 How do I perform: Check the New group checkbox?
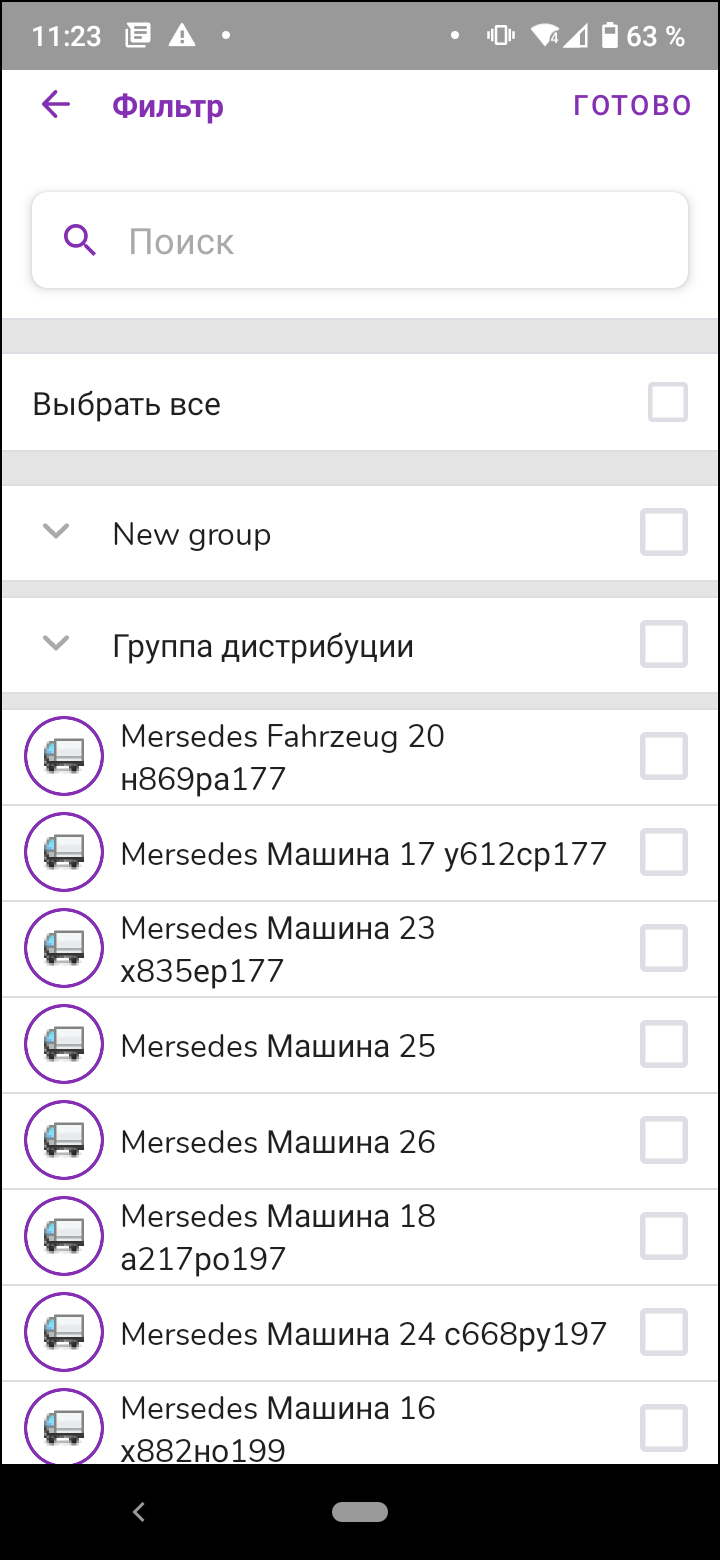(664, 532)
